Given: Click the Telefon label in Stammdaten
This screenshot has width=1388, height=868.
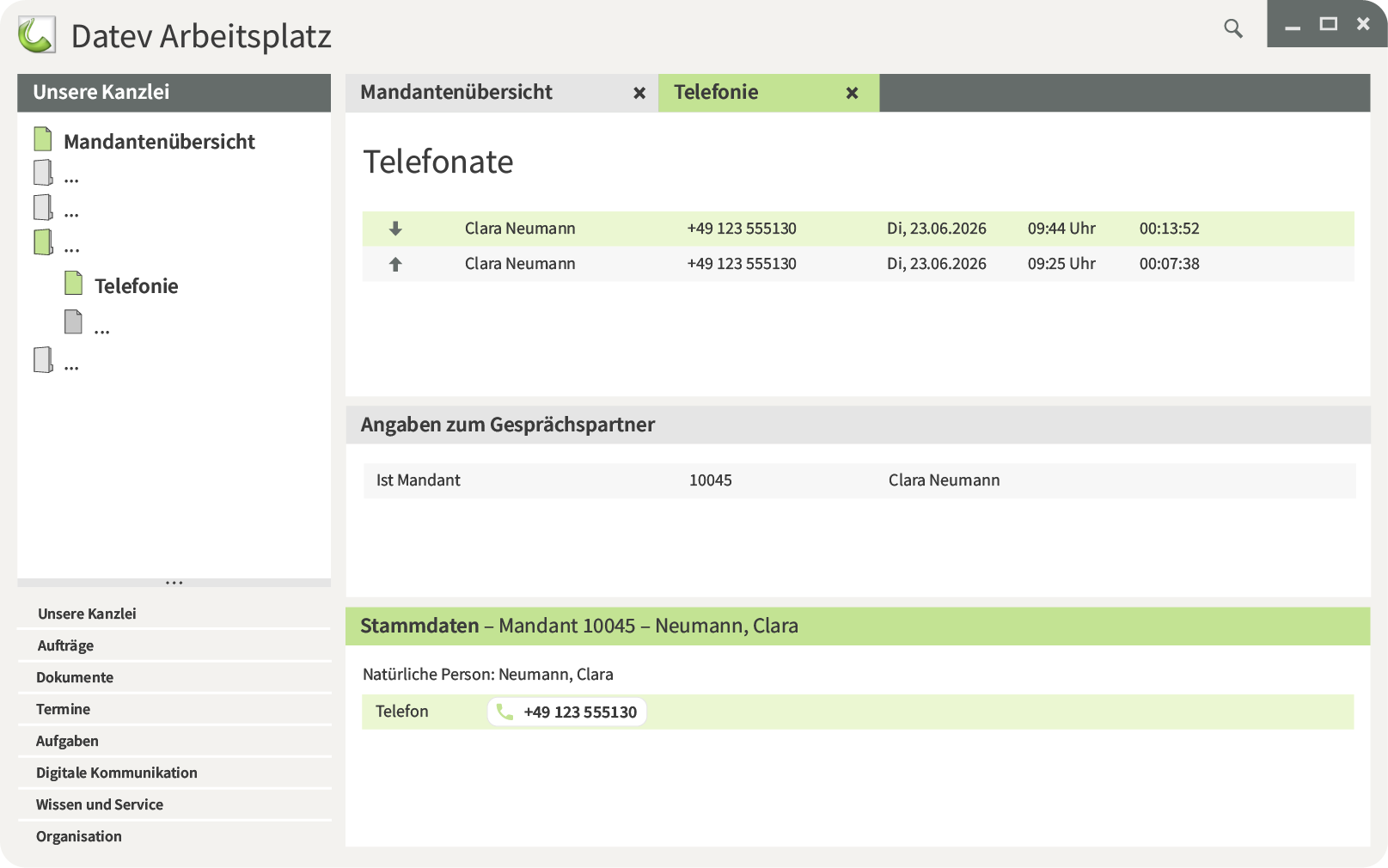Looking at the screenshot, I should (401, 712).
